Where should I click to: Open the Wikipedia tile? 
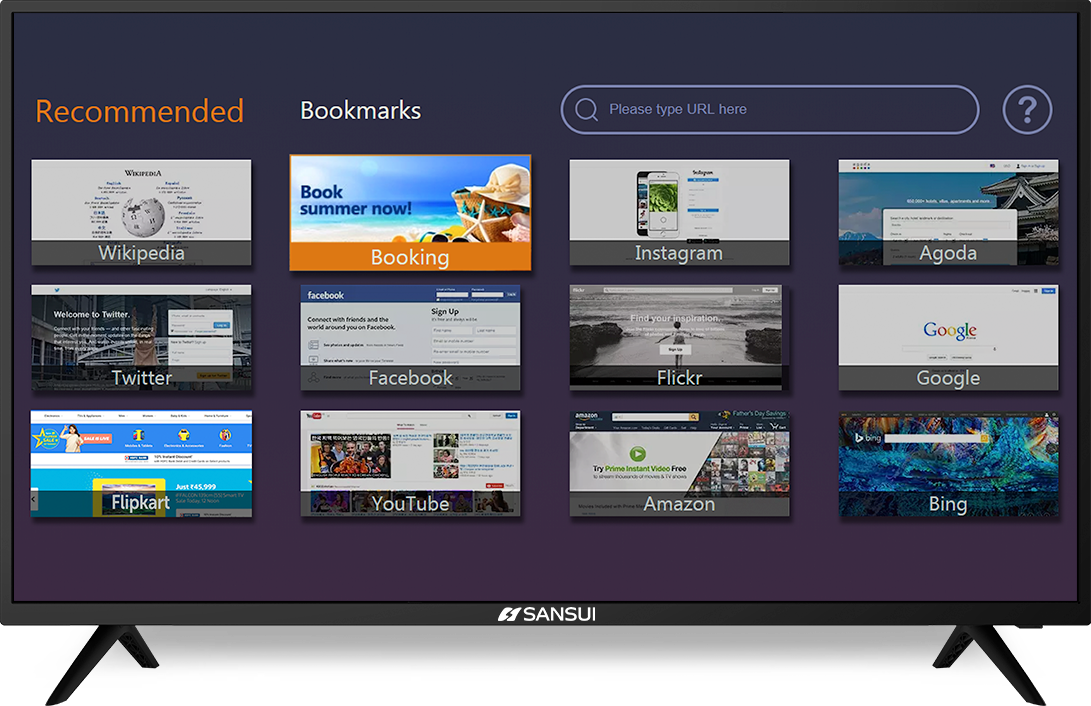click(141, 212)
